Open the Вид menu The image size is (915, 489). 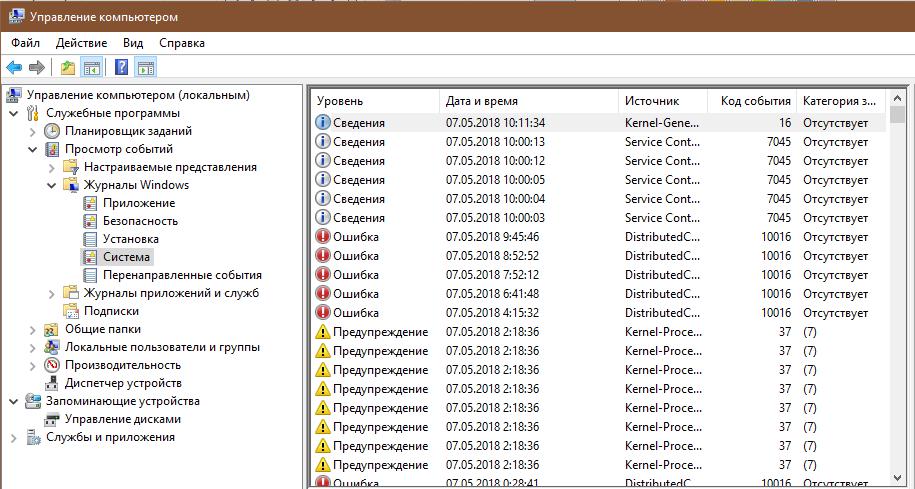coord(133,43)
